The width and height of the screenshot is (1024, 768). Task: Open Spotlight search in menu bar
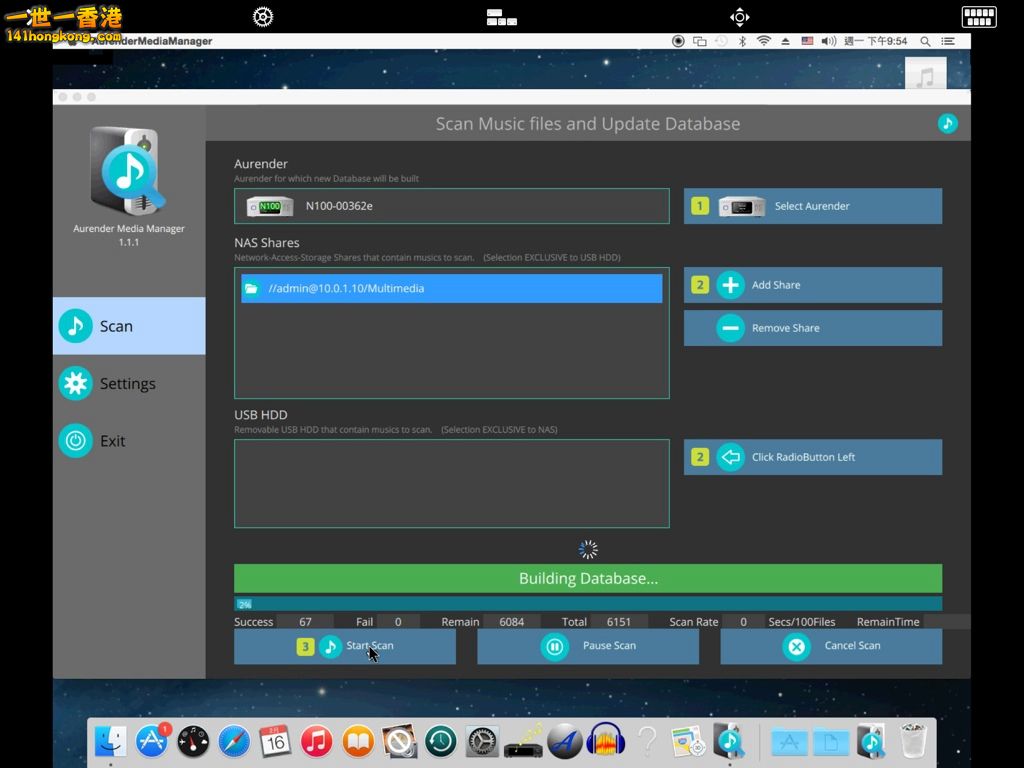[x=925, y=41]
